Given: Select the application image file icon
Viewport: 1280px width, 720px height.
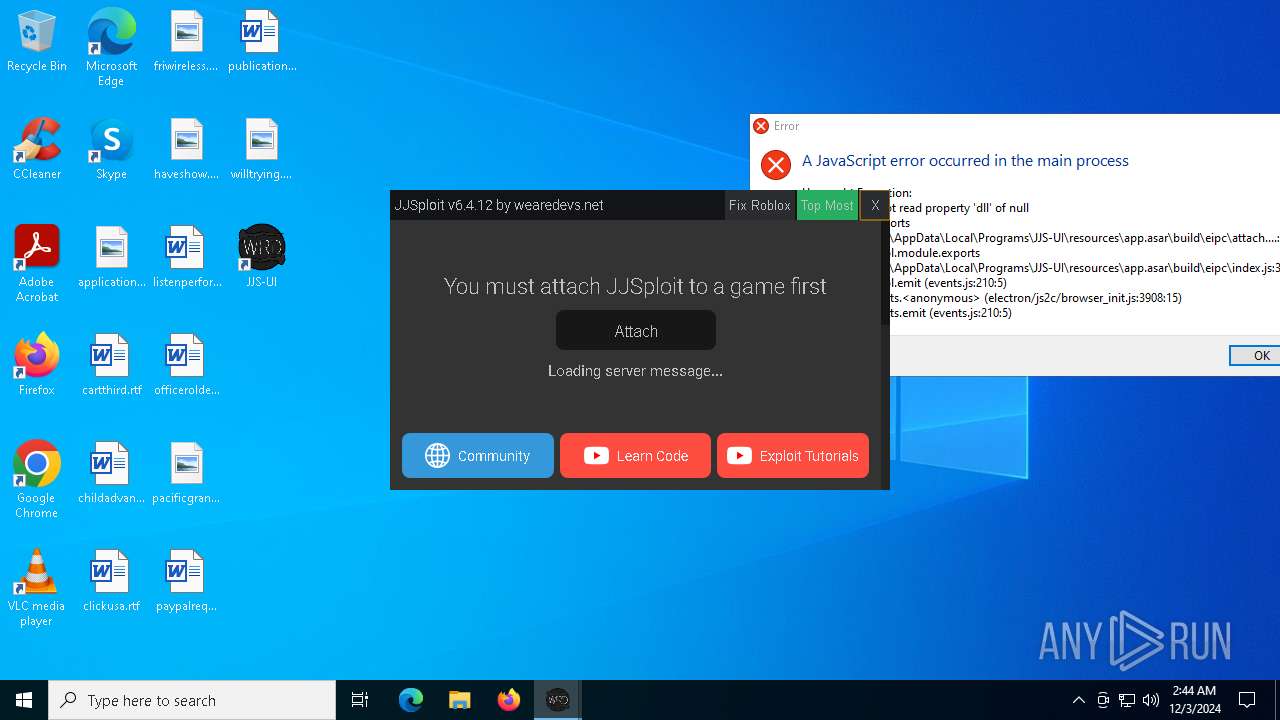Looking at the screenshot, I should click(112, 258).
